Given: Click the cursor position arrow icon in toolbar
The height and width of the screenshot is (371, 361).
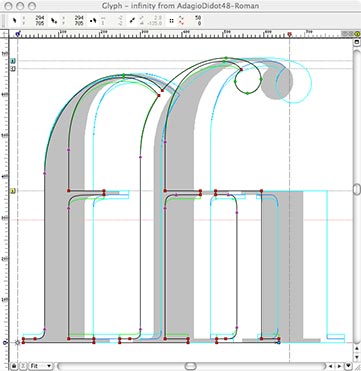Looking at the screenshot, I should click(x=14, y=21).
